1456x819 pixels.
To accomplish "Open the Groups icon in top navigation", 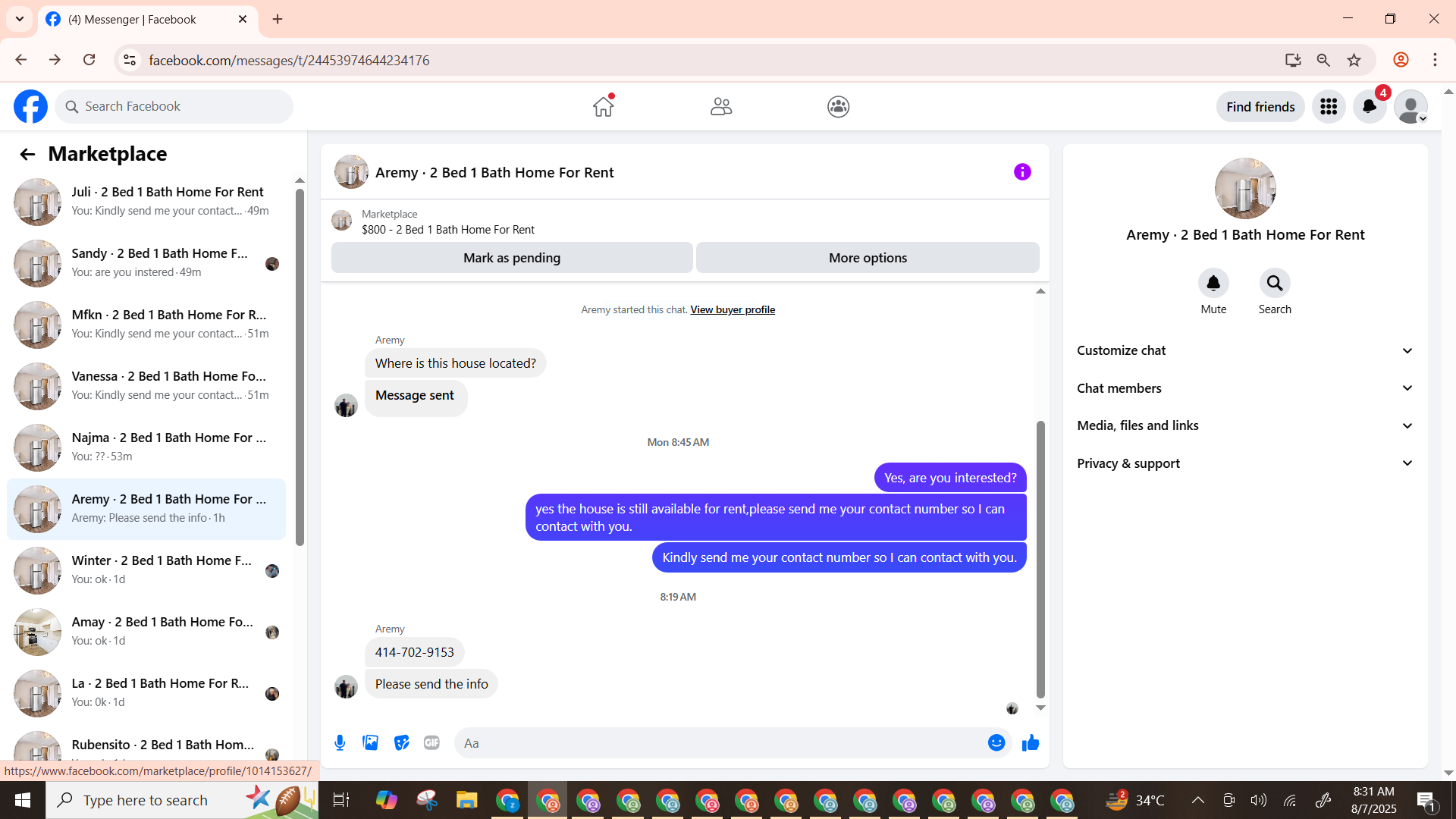I will coord(838,107).
